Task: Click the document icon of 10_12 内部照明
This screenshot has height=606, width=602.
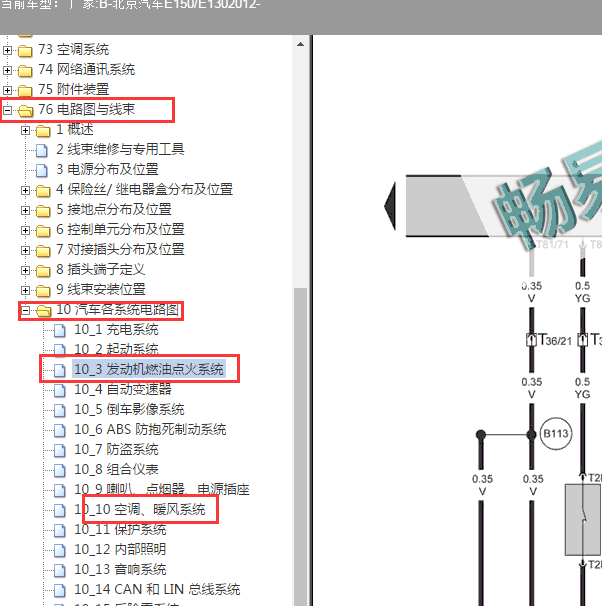Action: point(60,550)
